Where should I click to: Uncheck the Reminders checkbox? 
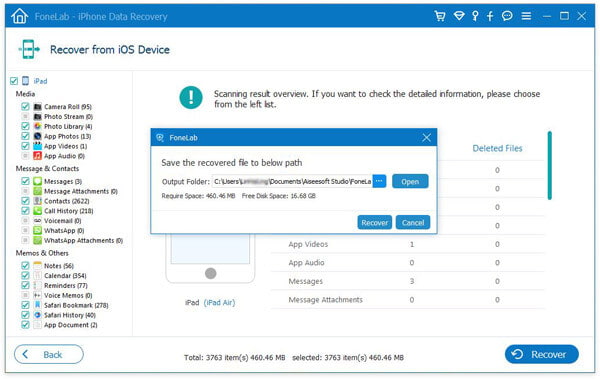(25, 285)
